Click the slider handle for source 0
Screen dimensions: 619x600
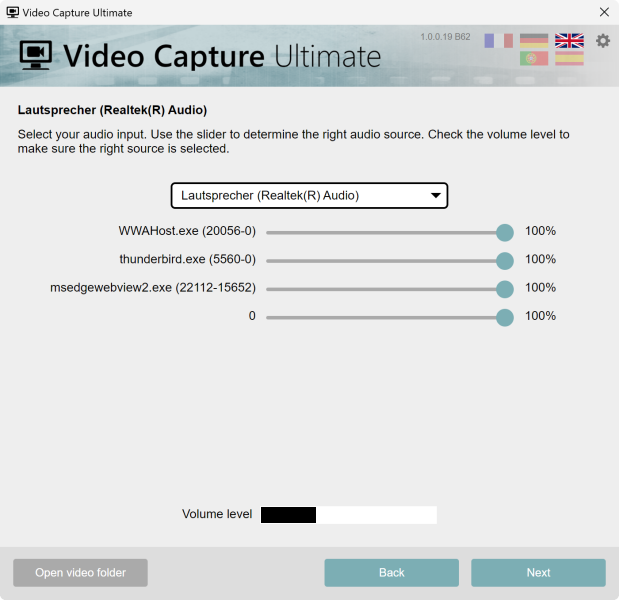click(505, 316)
